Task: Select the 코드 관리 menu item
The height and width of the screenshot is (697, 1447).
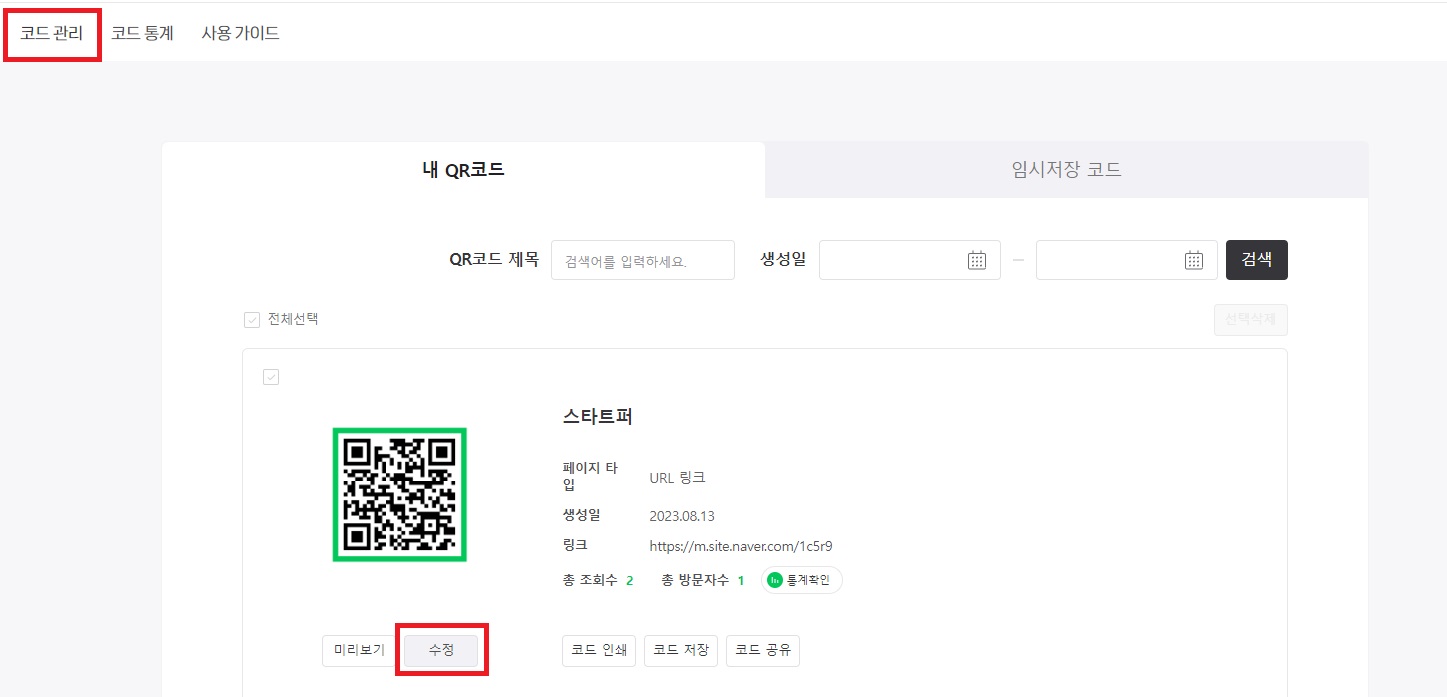Action: [51, 32]
